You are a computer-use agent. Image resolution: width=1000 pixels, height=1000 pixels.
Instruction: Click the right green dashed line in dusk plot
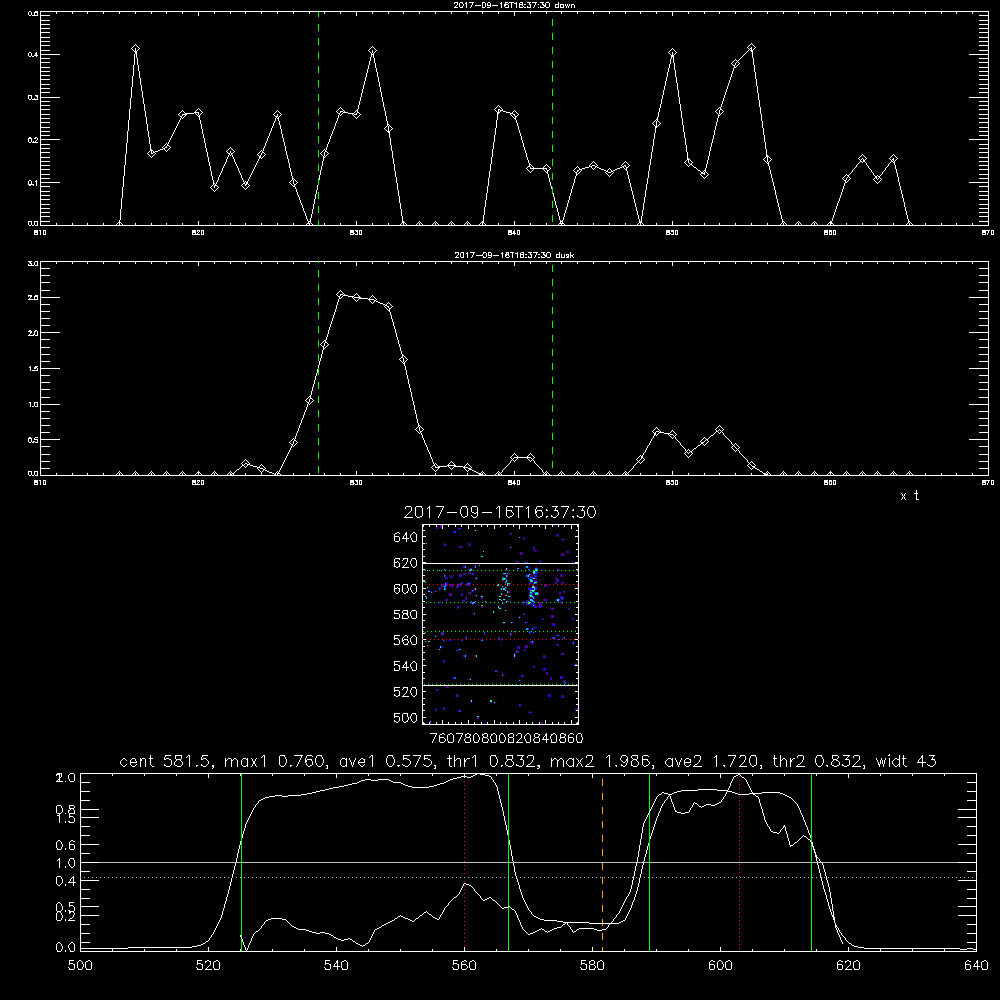[x=552, y=368]
